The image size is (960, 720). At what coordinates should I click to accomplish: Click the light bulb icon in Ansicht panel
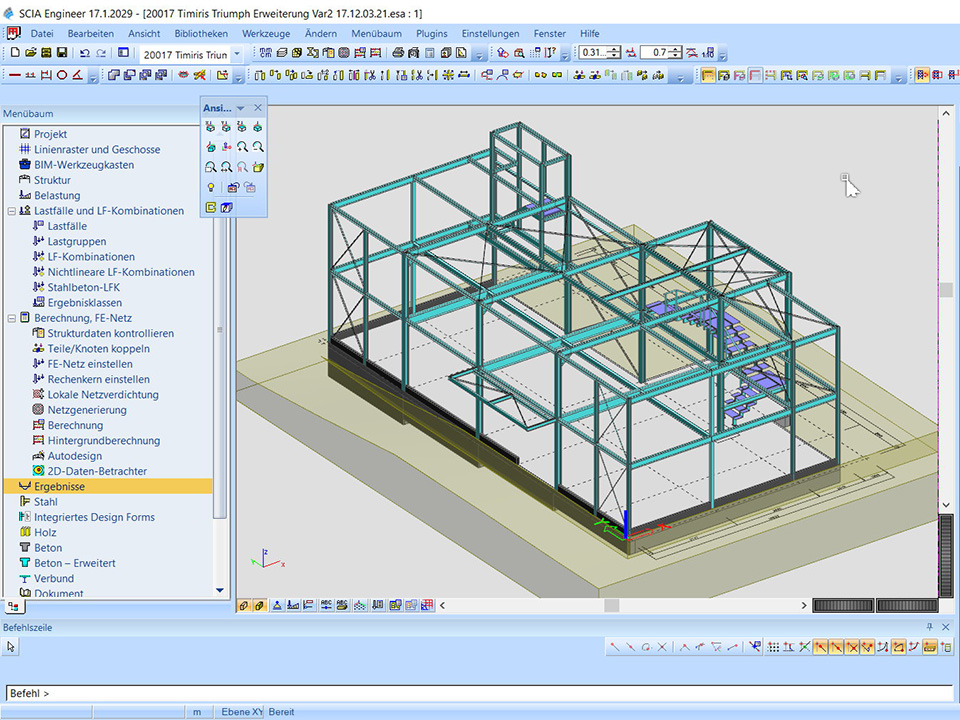(x=210, y=187)
